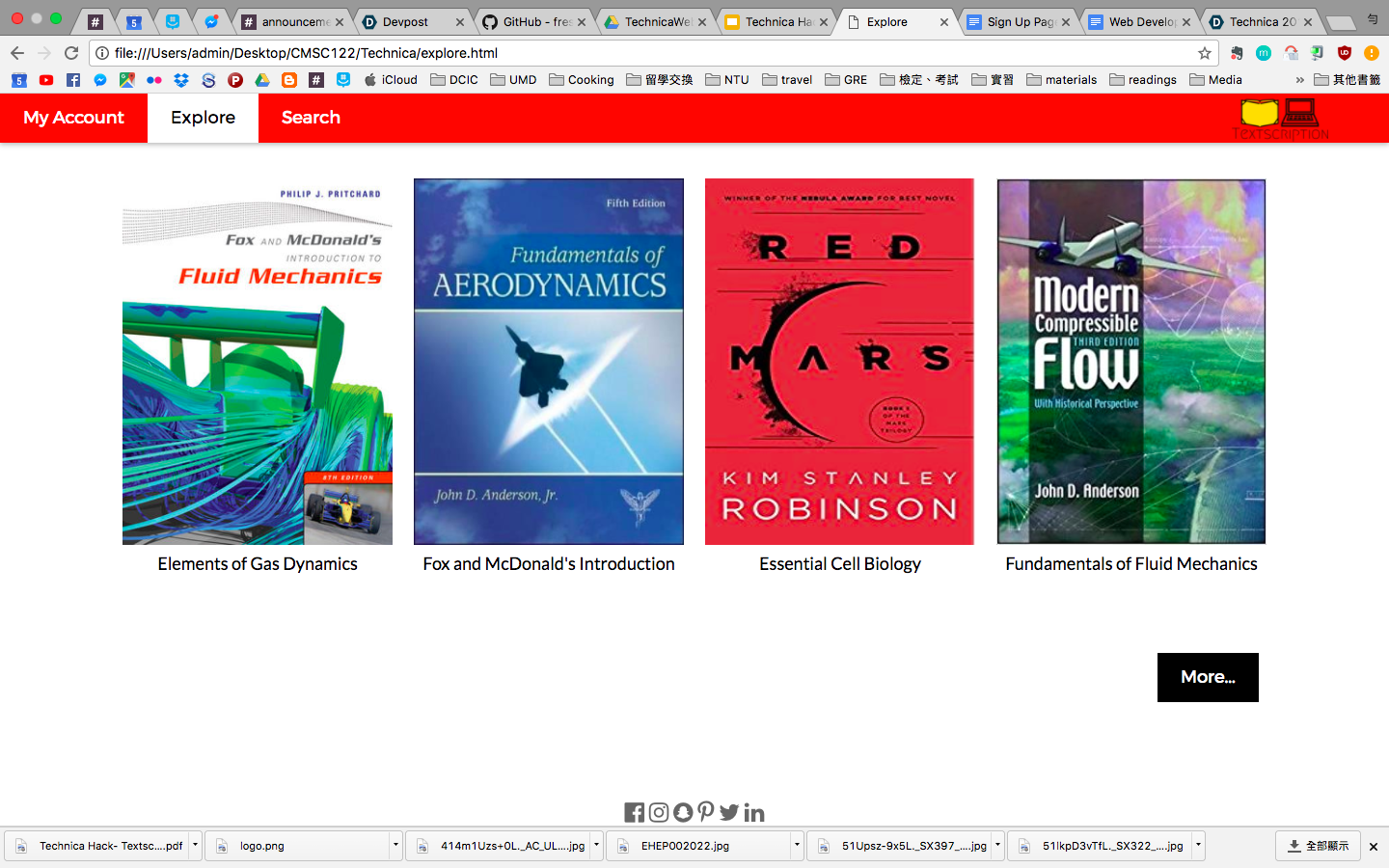The height and width of the screenshot is (868, 1389).
Task: Reload the page with refresh icon
Action: pyautogui.click(x=71, y=53)
